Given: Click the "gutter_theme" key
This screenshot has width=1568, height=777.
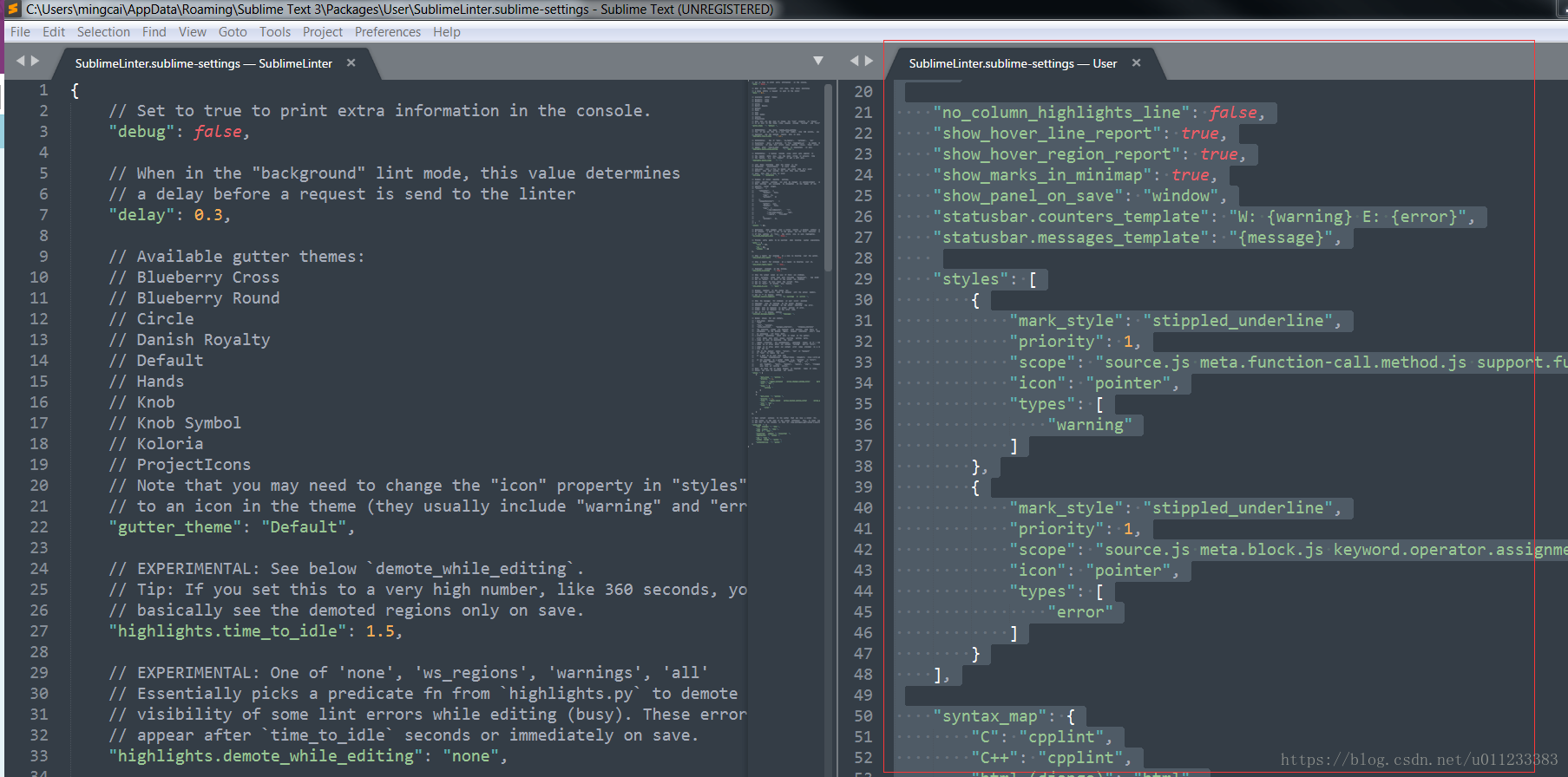Looking at the screenshot, I should tap(175, 527).
